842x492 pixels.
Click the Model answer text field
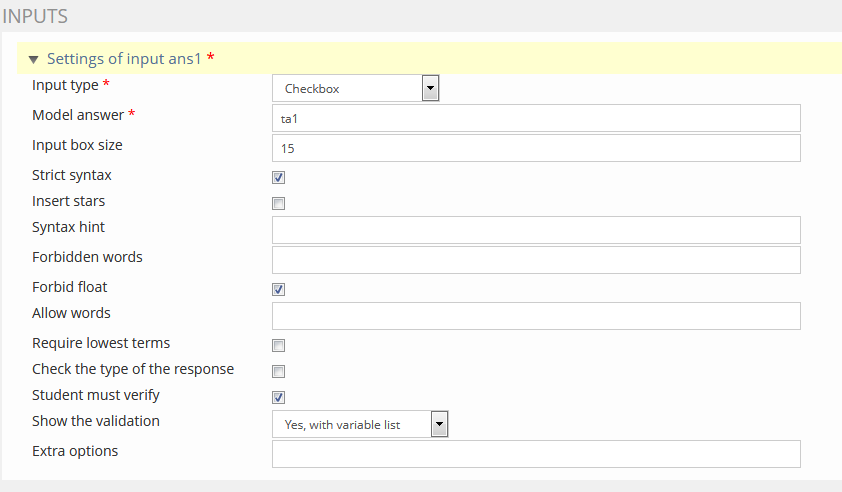536,118
